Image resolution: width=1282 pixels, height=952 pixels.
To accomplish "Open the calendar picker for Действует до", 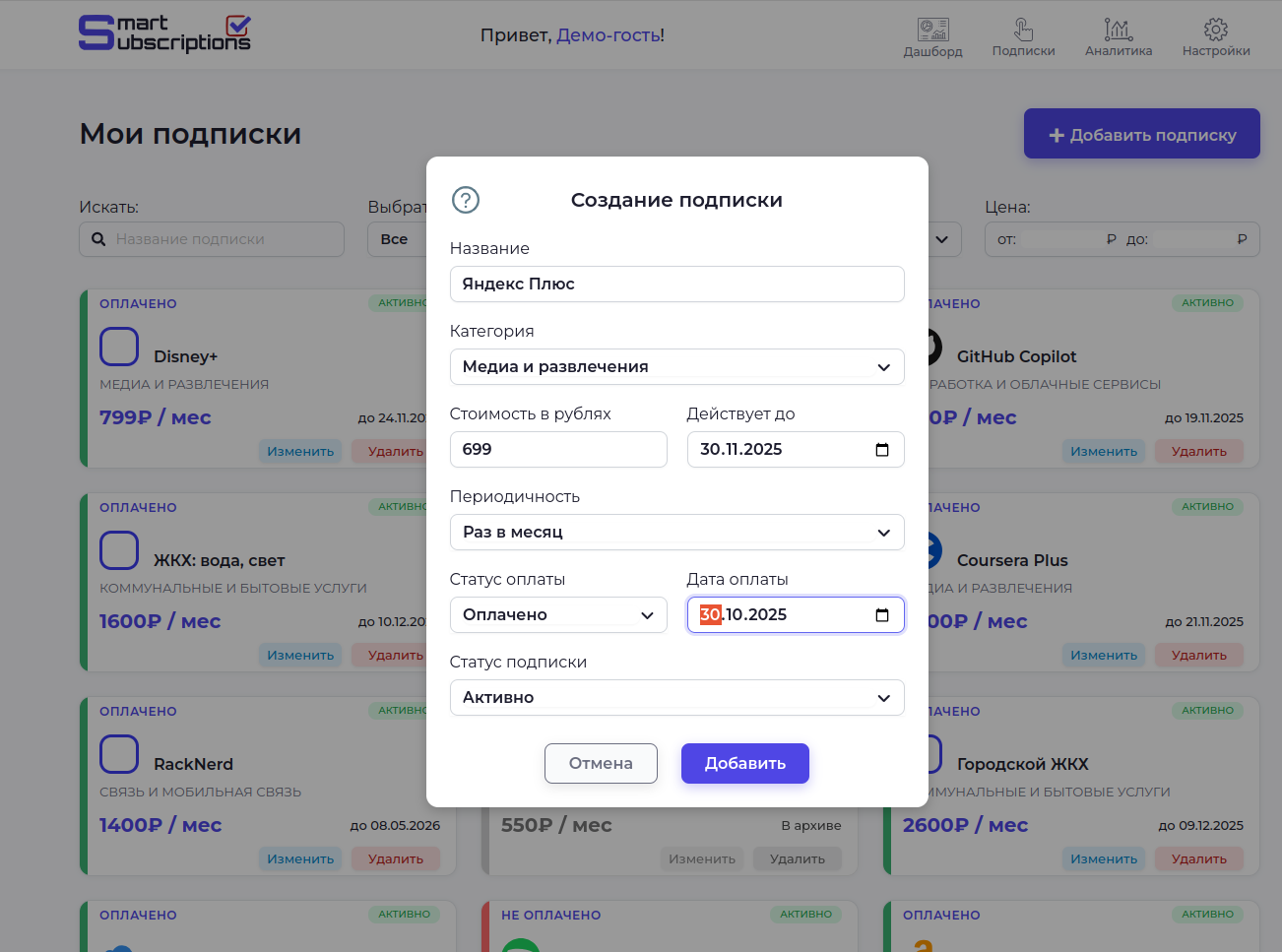I will pyautogui.click(x=882, y=449).
